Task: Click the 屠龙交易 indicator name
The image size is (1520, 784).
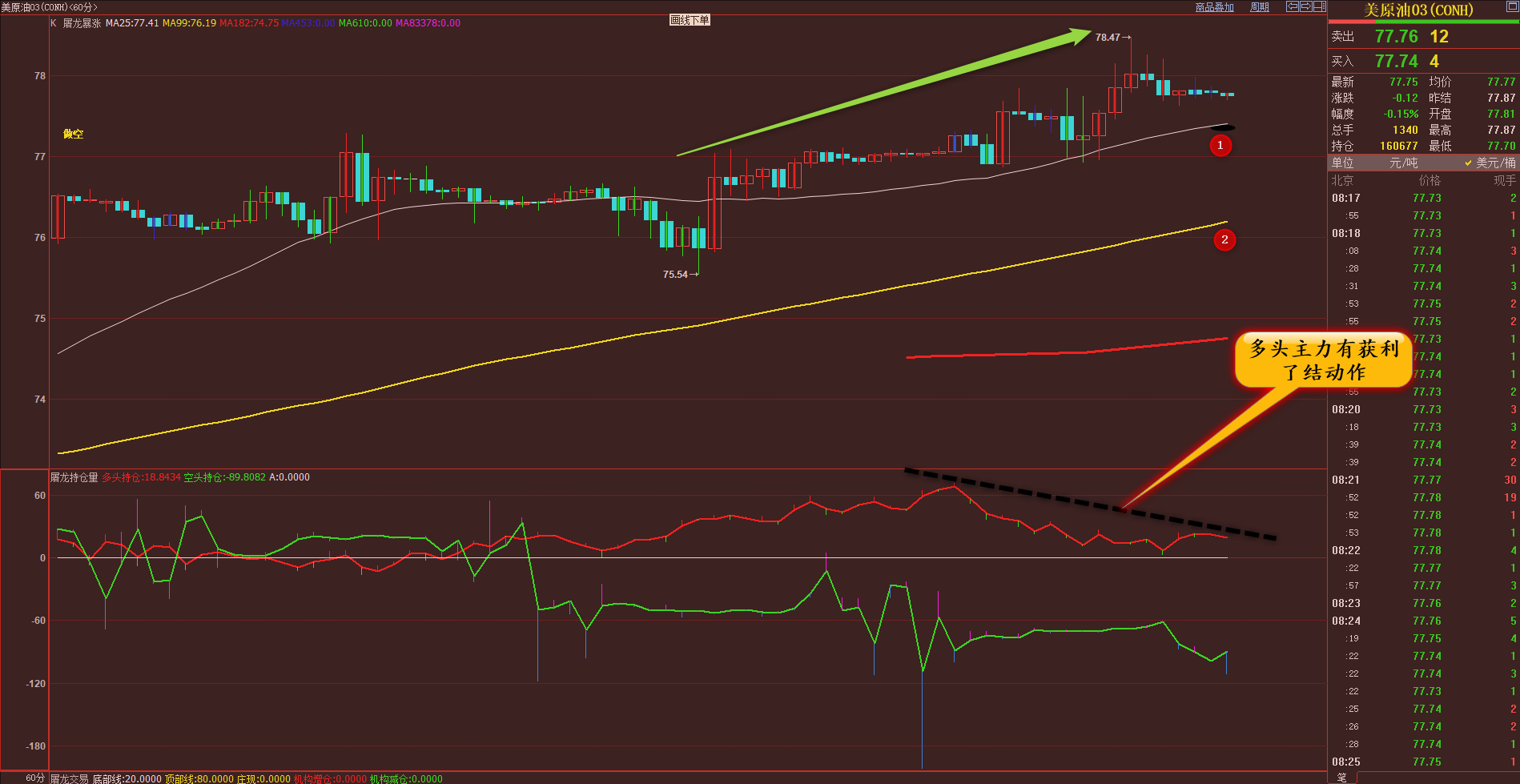Action: [69, 778]
